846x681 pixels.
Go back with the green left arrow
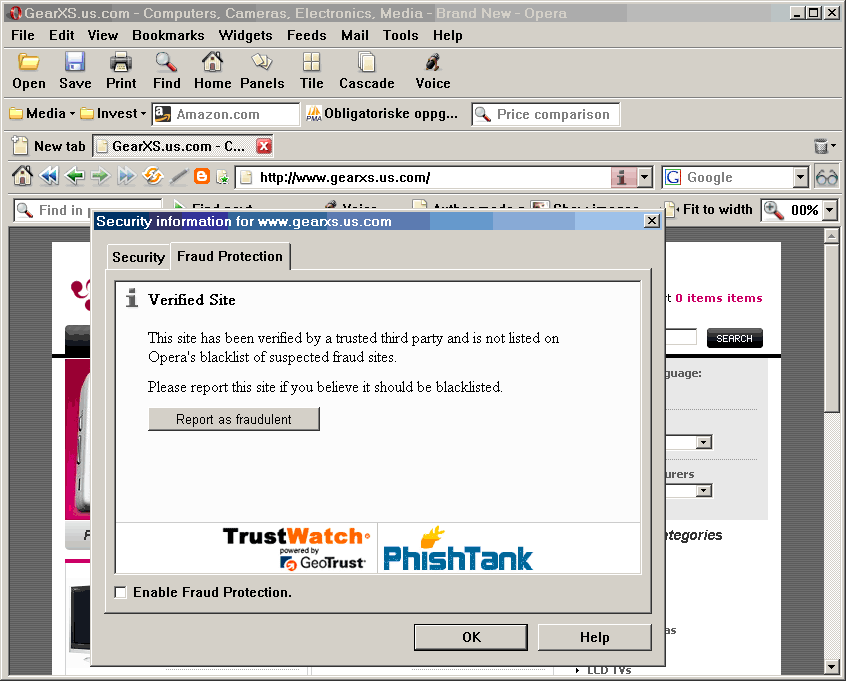point(74,176)
